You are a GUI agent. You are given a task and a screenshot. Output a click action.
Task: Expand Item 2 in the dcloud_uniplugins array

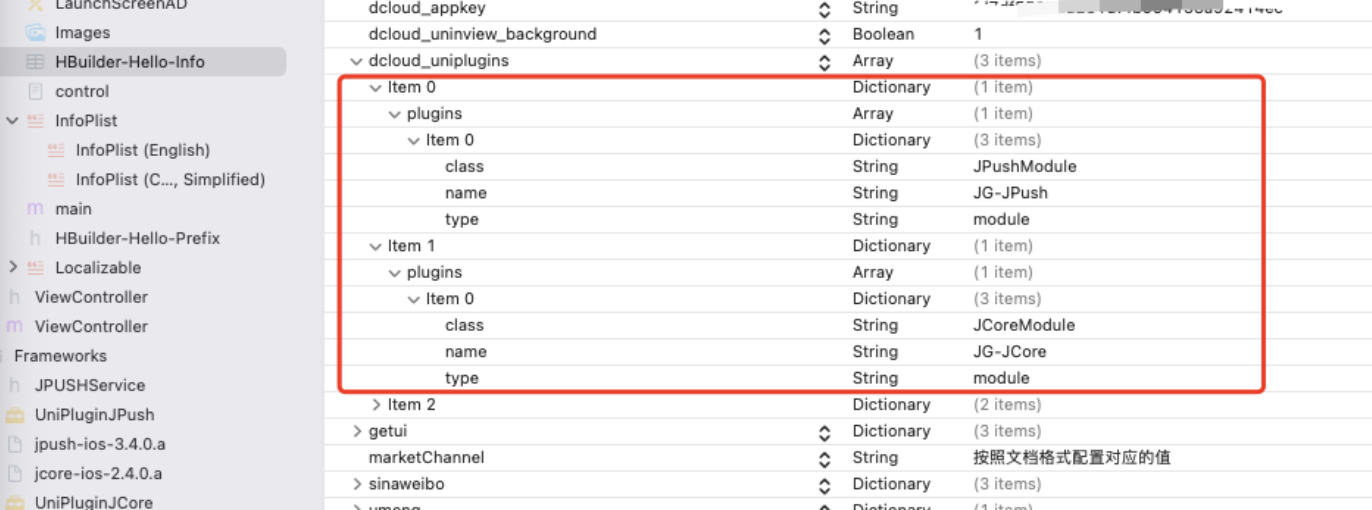[x=376, y=404]
